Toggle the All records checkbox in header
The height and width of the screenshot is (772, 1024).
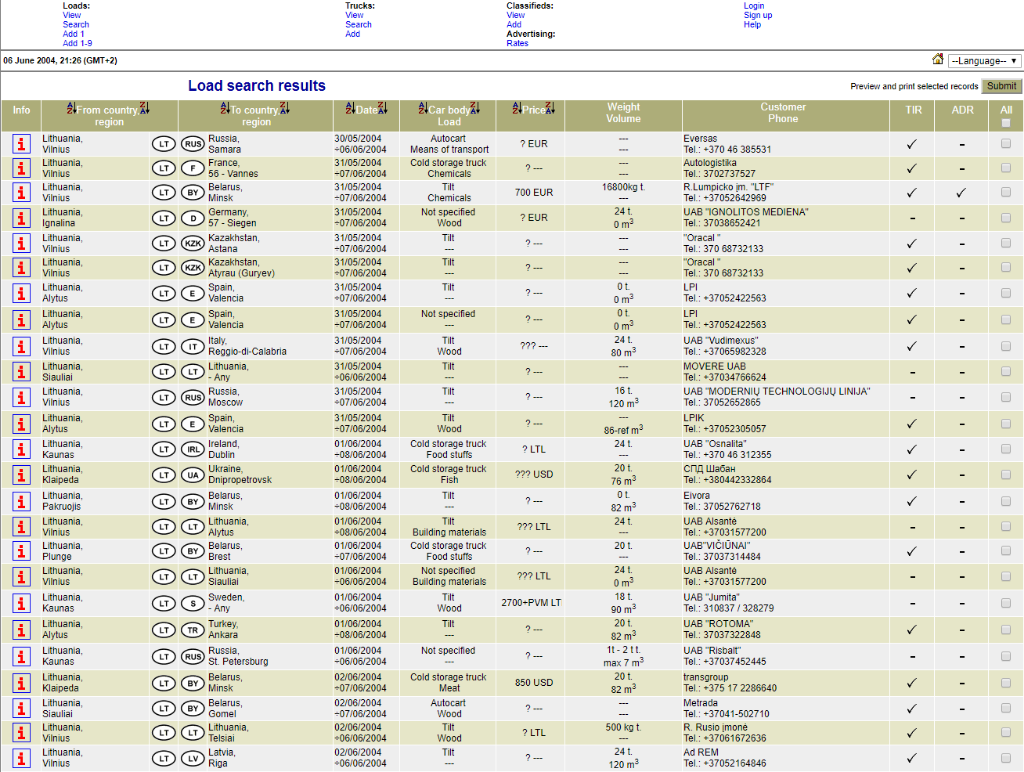click(x=1006, y=123)
